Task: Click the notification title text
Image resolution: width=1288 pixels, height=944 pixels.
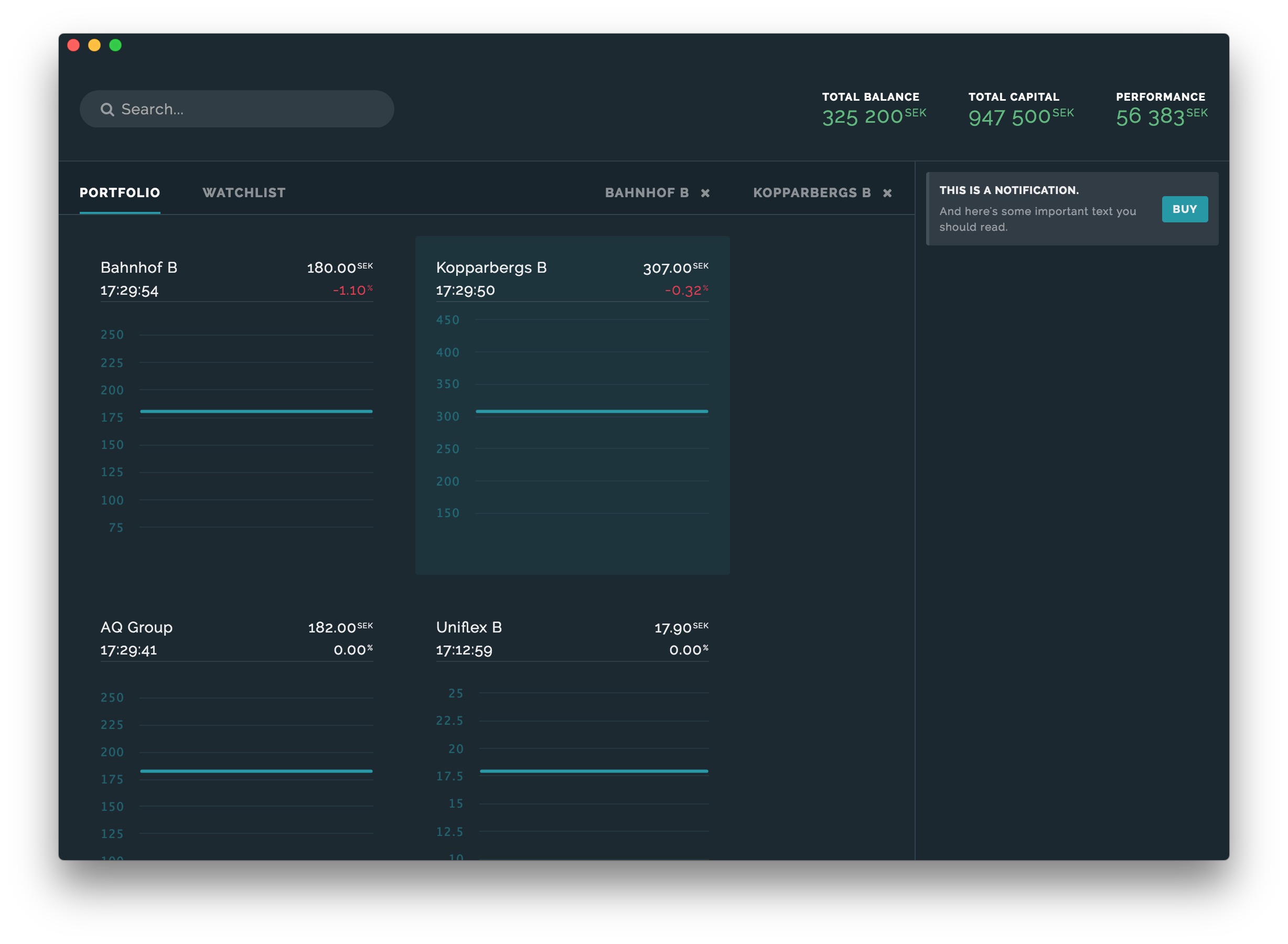Action: (1008, 190)
